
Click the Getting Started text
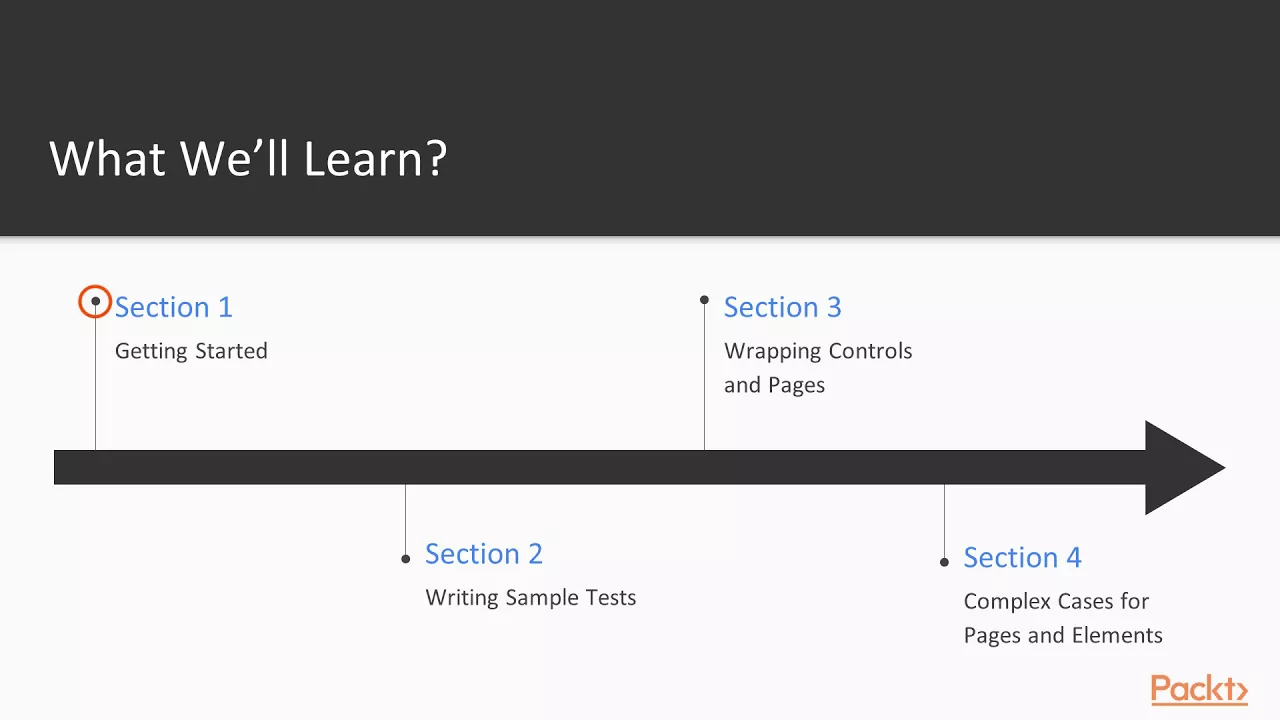[x=191, y=351]
